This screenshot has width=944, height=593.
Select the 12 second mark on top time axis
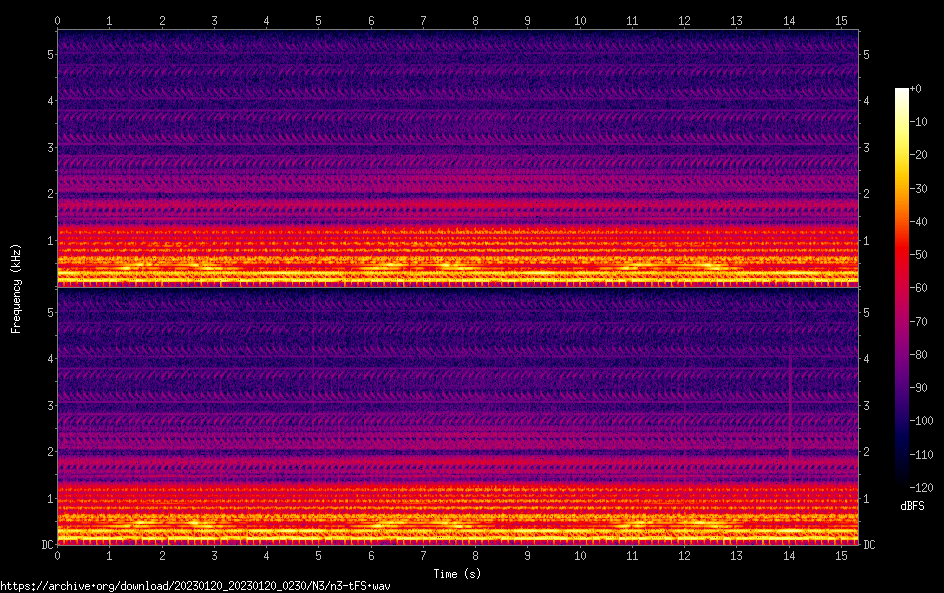tap(684, 20)
